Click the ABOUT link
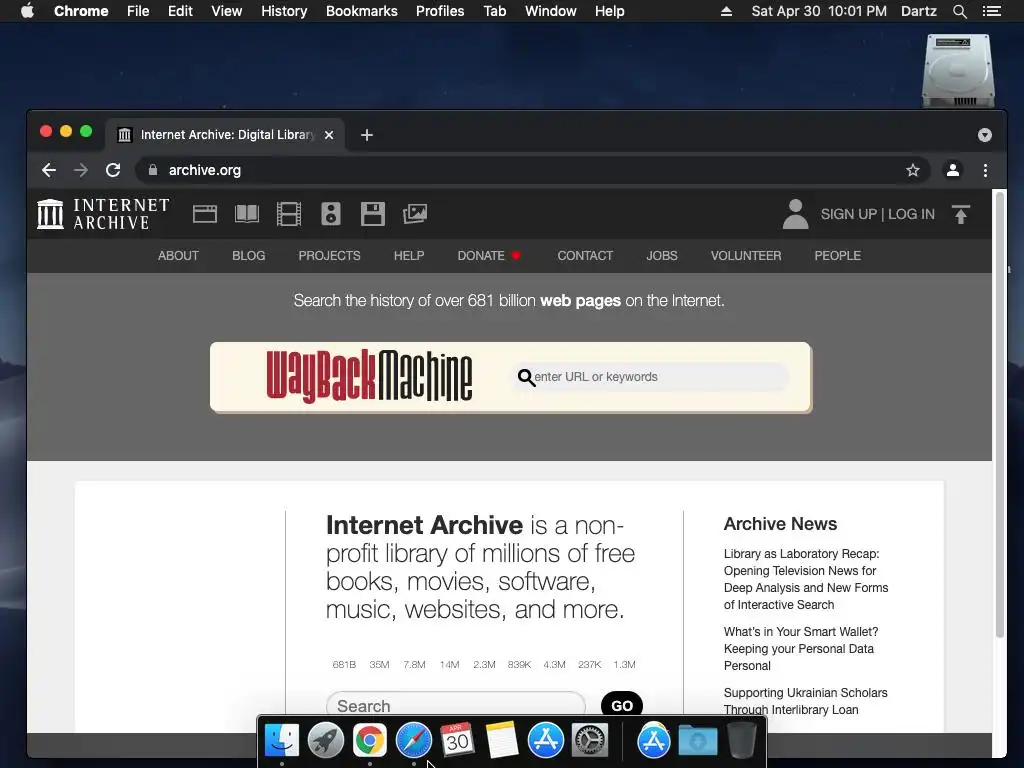 [x=178, y=256]
